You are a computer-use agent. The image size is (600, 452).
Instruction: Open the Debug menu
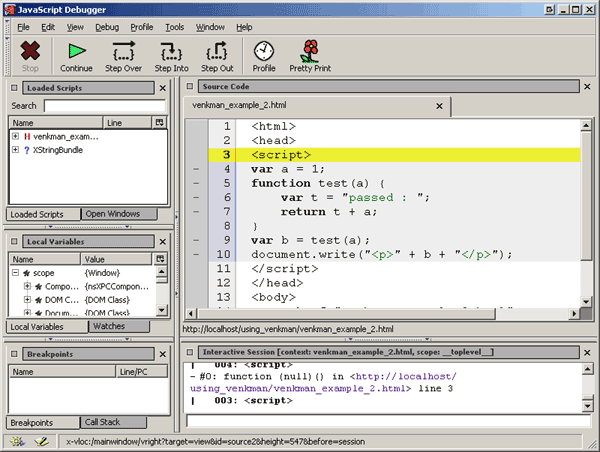pos(107,27)
